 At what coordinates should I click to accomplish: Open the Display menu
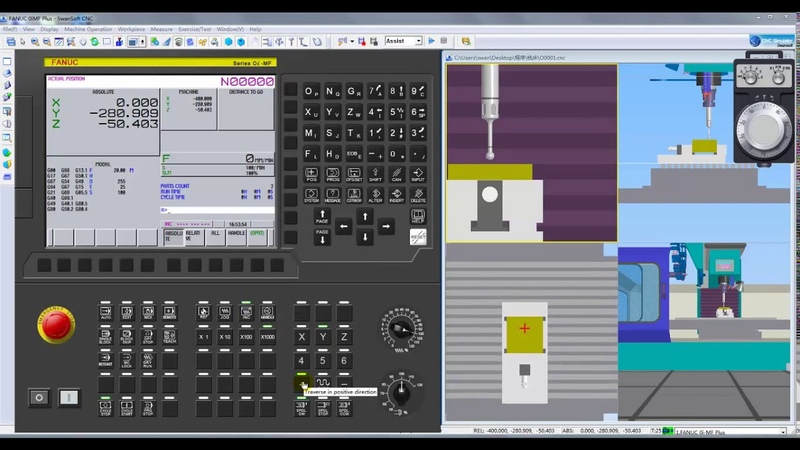[x=49, y=29]
